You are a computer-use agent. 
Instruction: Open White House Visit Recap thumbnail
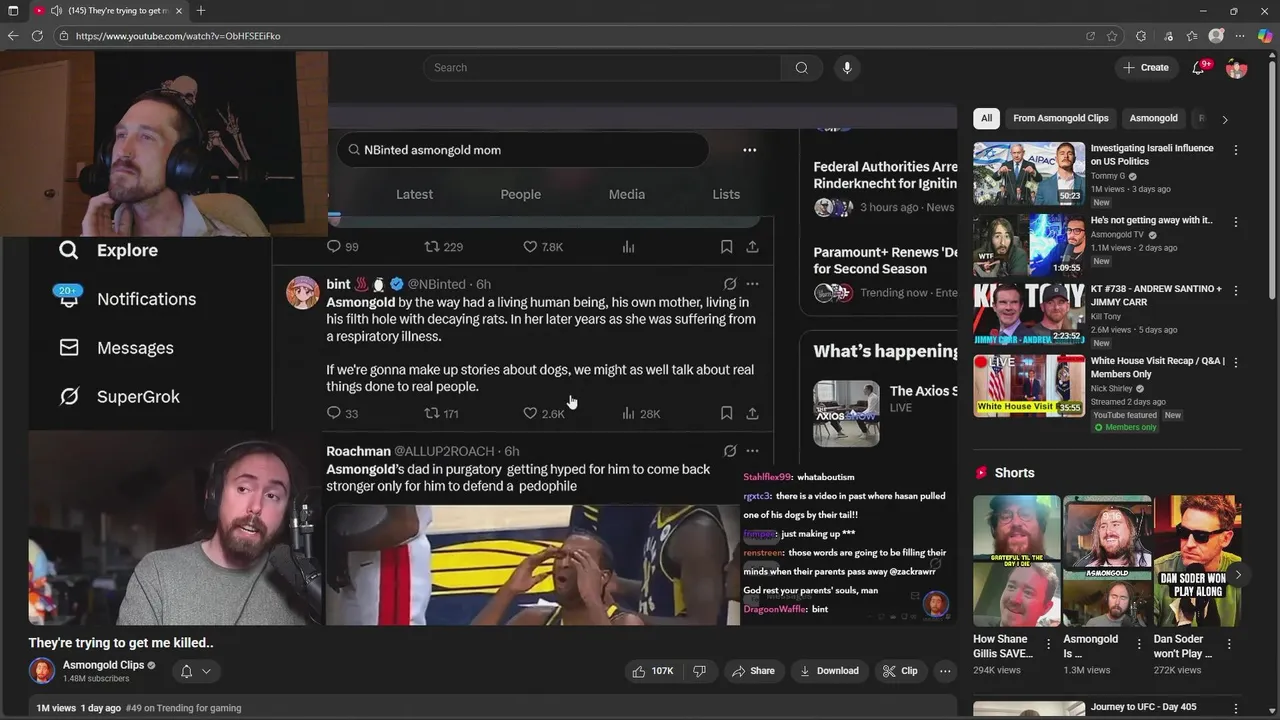click(x=1029, y=385)
